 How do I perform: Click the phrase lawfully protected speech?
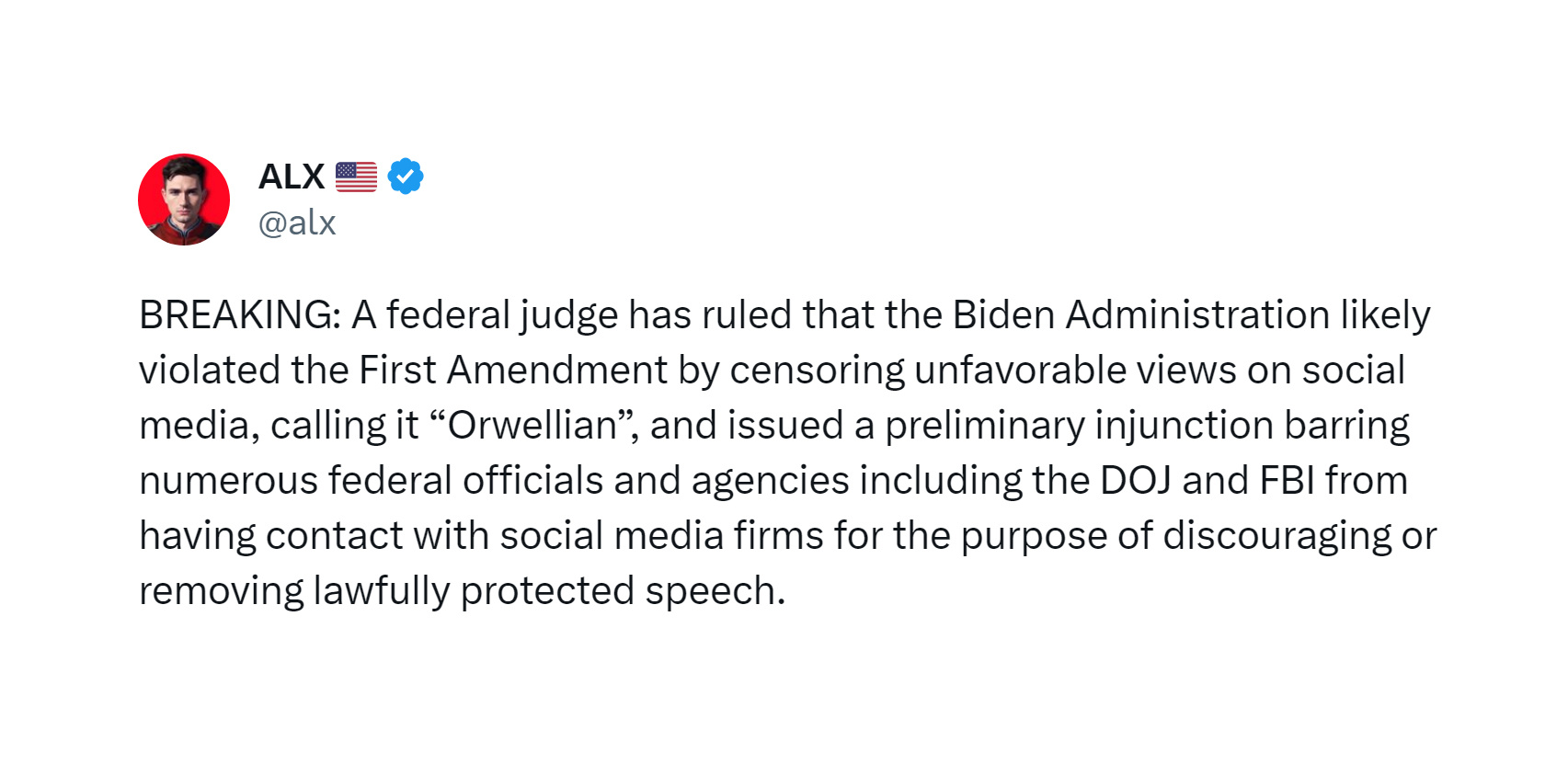tap(549, 592)
